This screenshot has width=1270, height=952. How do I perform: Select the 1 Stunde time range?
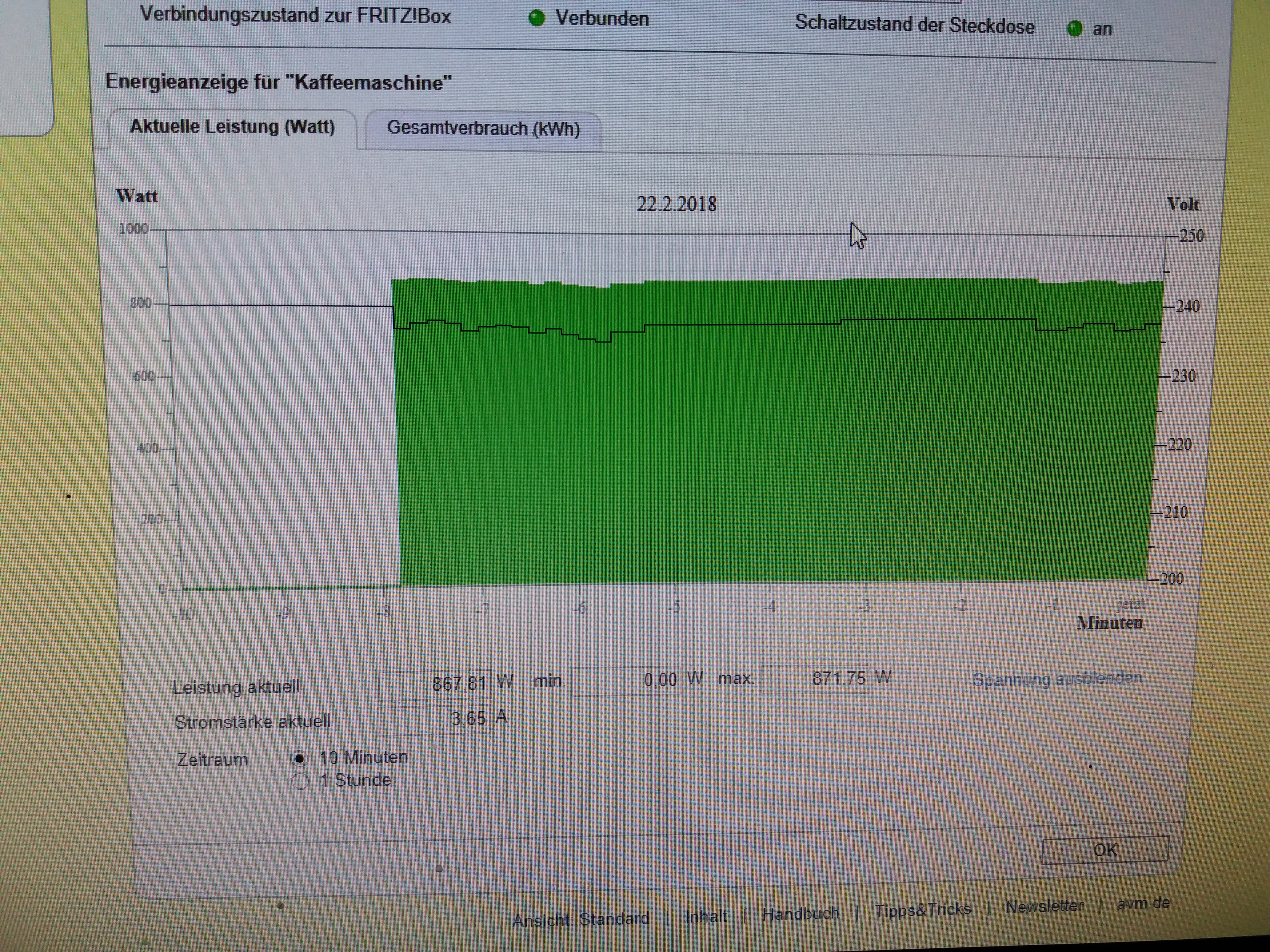tap(300, 781)
